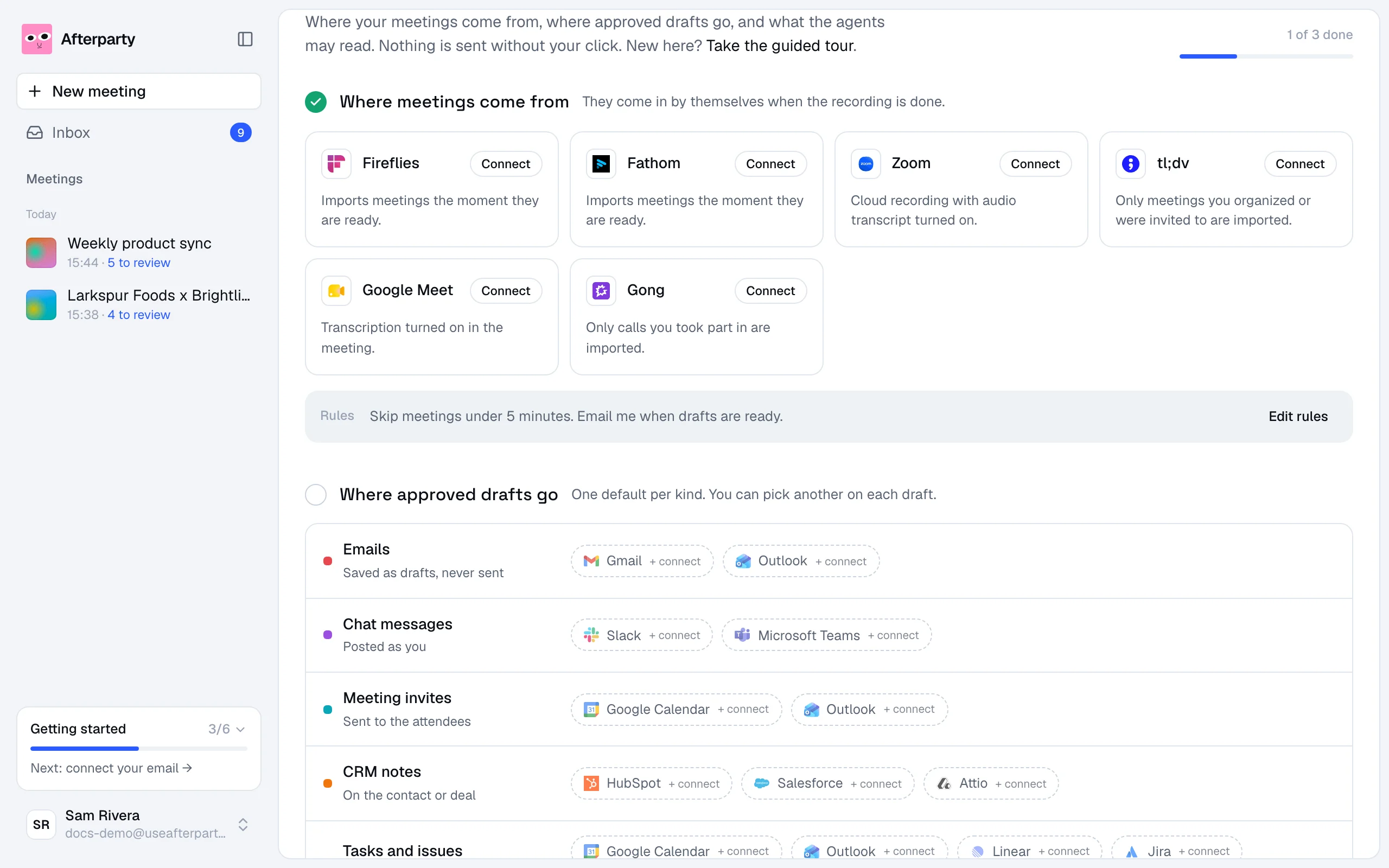Click the Rules summary text
The width and height of the screenshot is (1389, 868).
click(576, 416)
